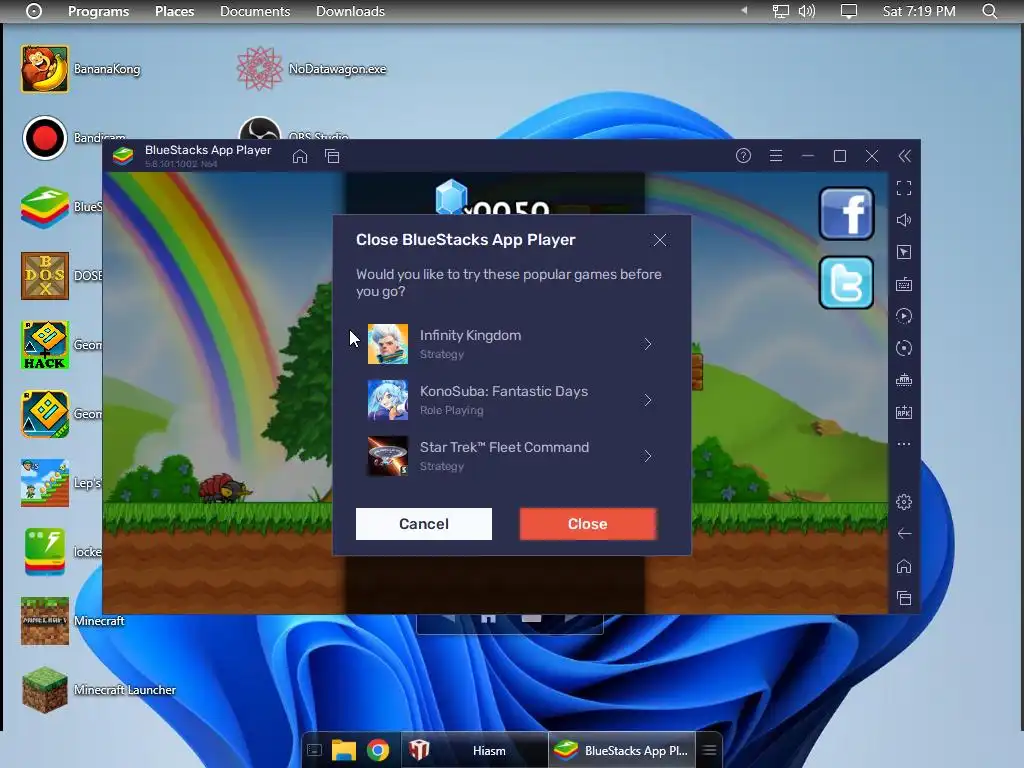Switch to BlueStacks App Player taskbar item
1024x768 pixels.
tap(622, 750)
